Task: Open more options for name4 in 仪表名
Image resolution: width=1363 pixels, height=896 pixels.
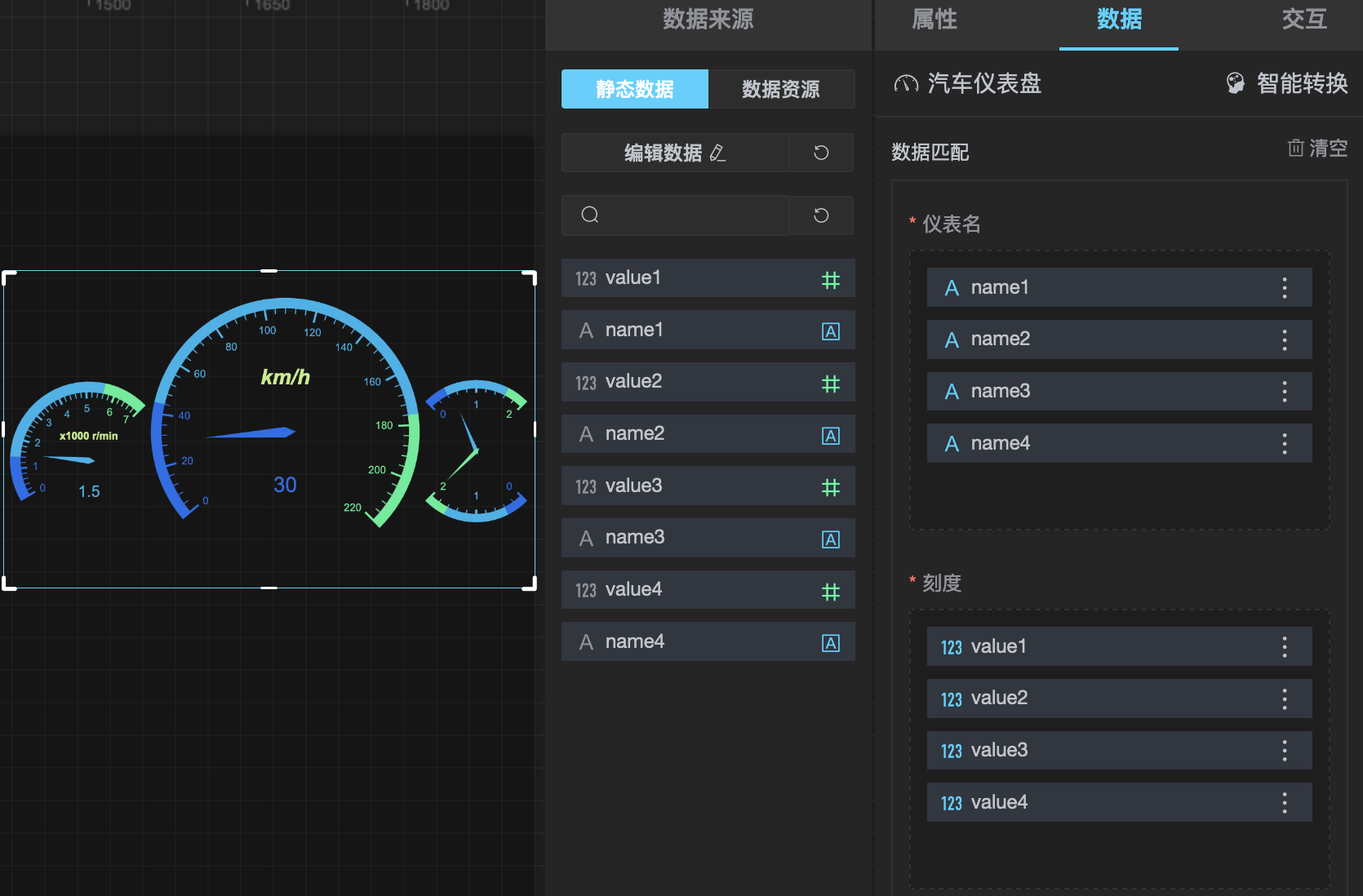Action: [1285, 443]
